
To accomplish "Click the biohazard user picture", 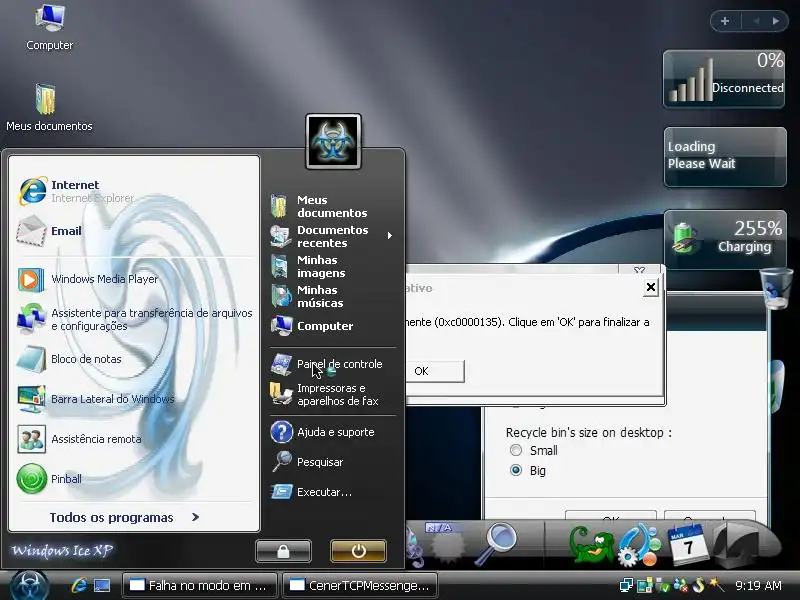I will point(333,141).
